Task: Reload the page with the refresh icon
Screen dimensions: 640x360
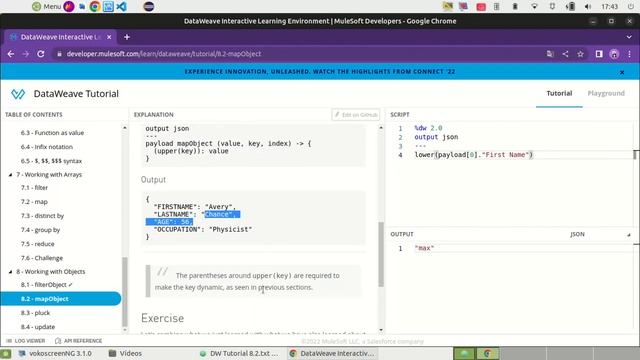Action: point(41,54)
